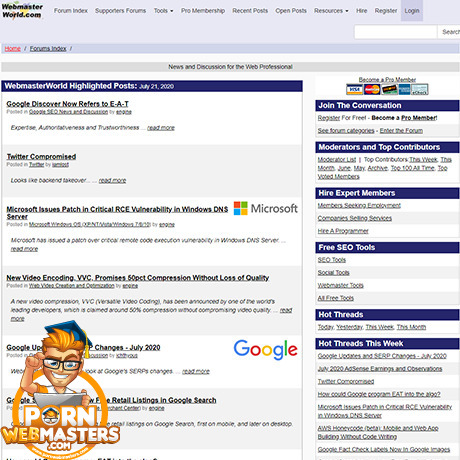This screenshot has width=460, height=460.
Task: Click the Search button
Action: (x=450, y=32)
